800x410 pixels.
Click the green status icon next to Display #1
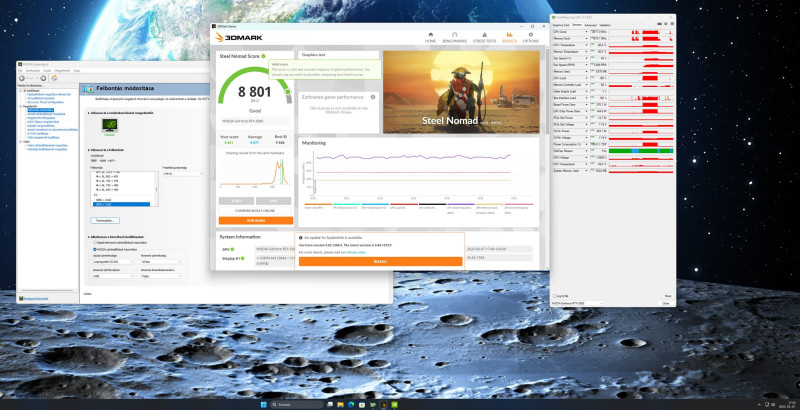point(242,259)
